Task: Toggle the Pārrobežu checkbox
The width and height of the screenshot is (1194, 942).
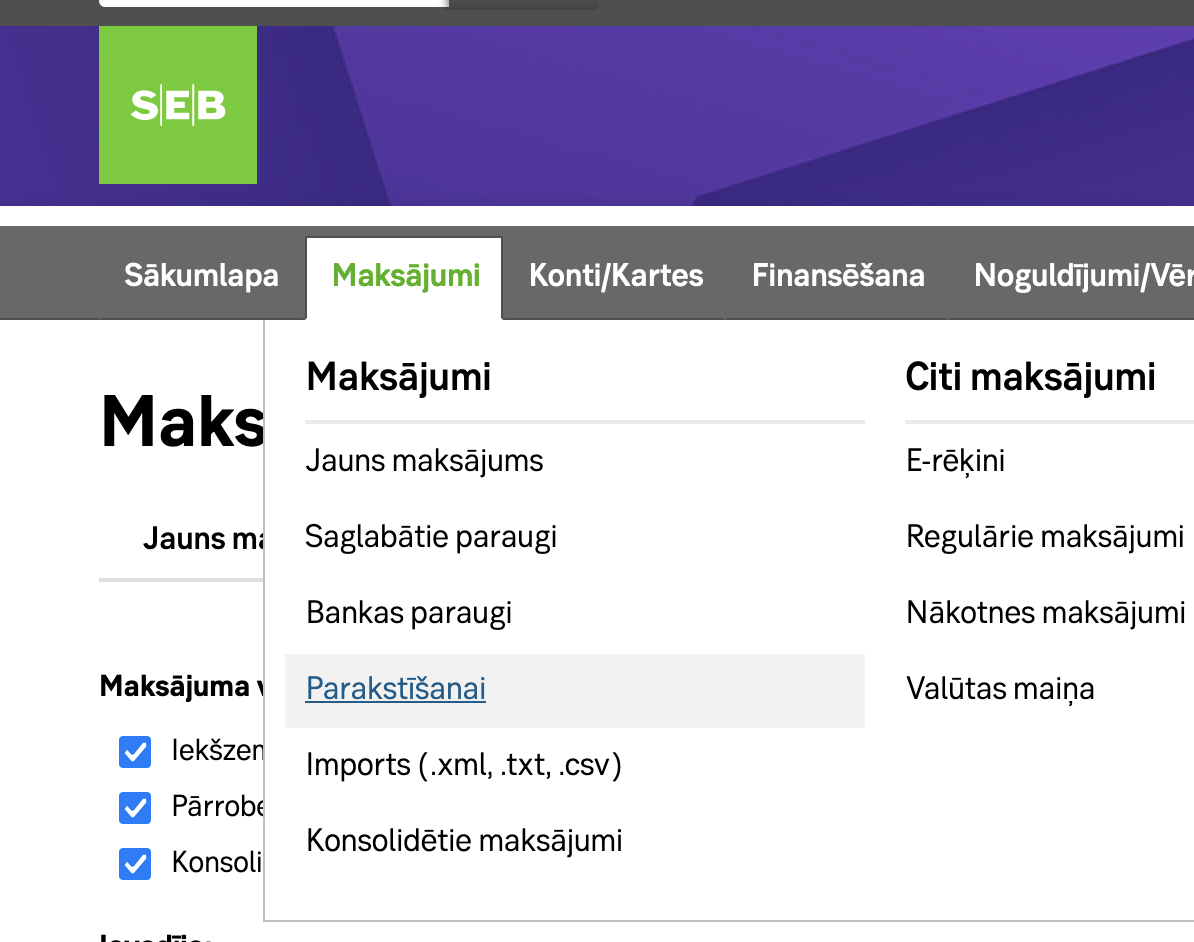Action: (x=135, y=807)
